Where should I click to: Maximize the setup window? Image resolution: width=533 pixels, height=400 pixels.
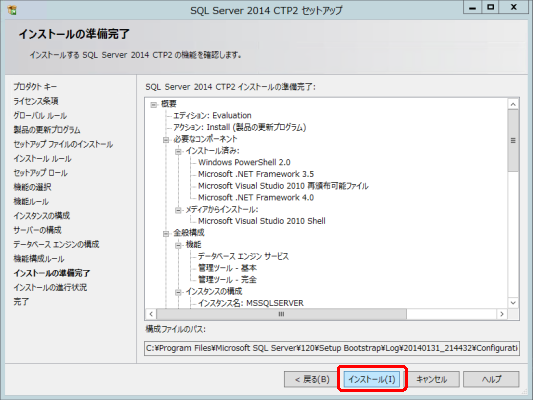491,7
